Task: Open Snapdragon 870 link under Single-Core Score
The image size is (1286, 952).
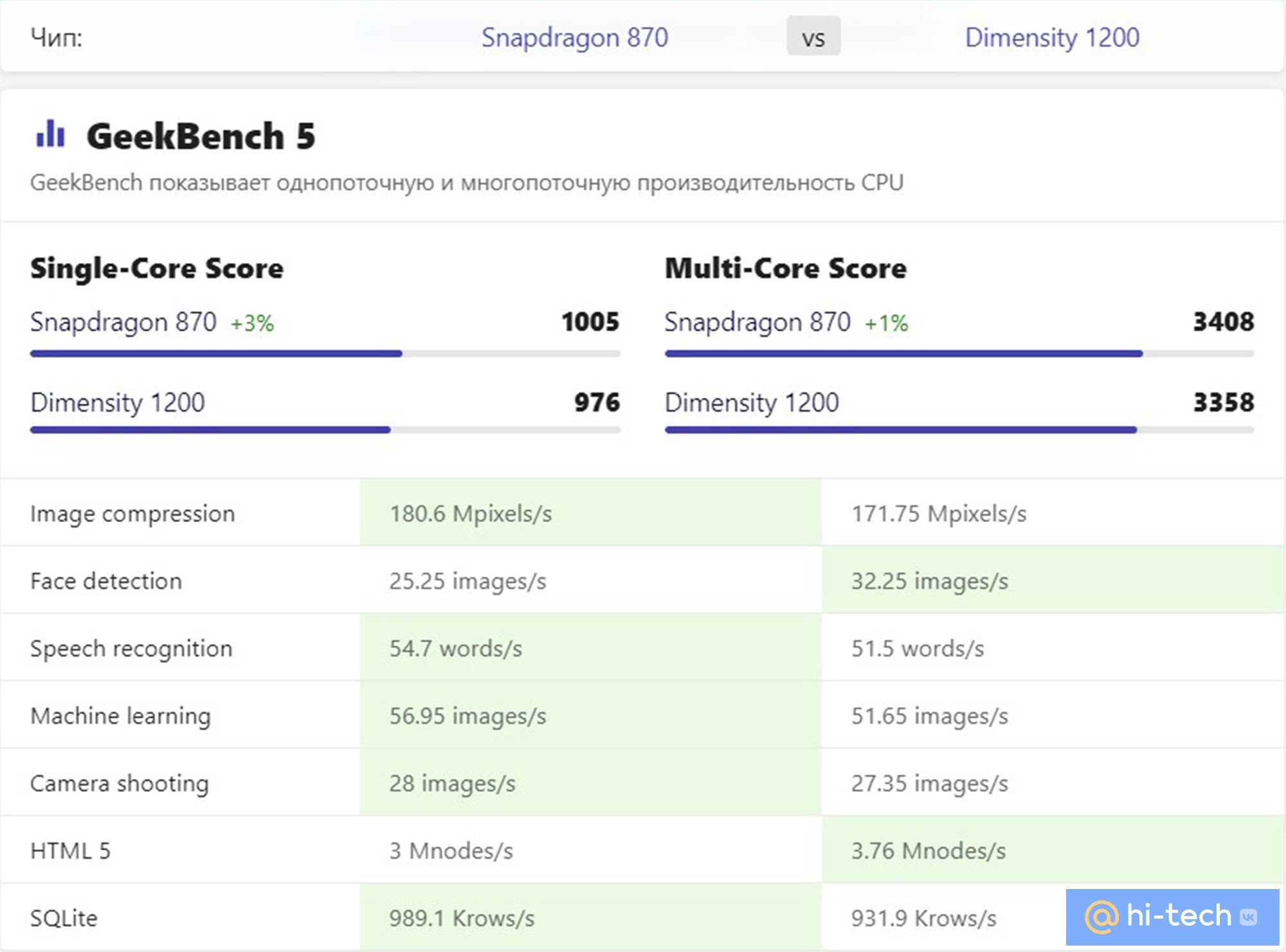Action: (x=123, y=322)
